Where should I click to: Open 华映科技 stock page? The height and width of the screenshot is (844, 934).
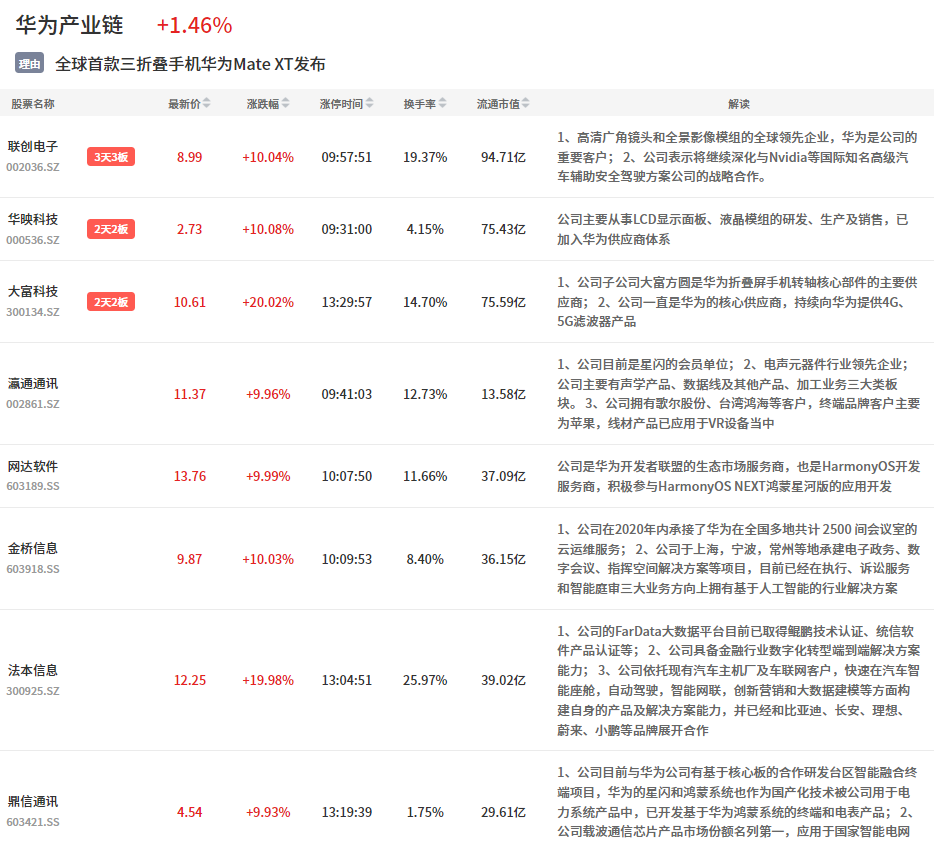point(33,219)
